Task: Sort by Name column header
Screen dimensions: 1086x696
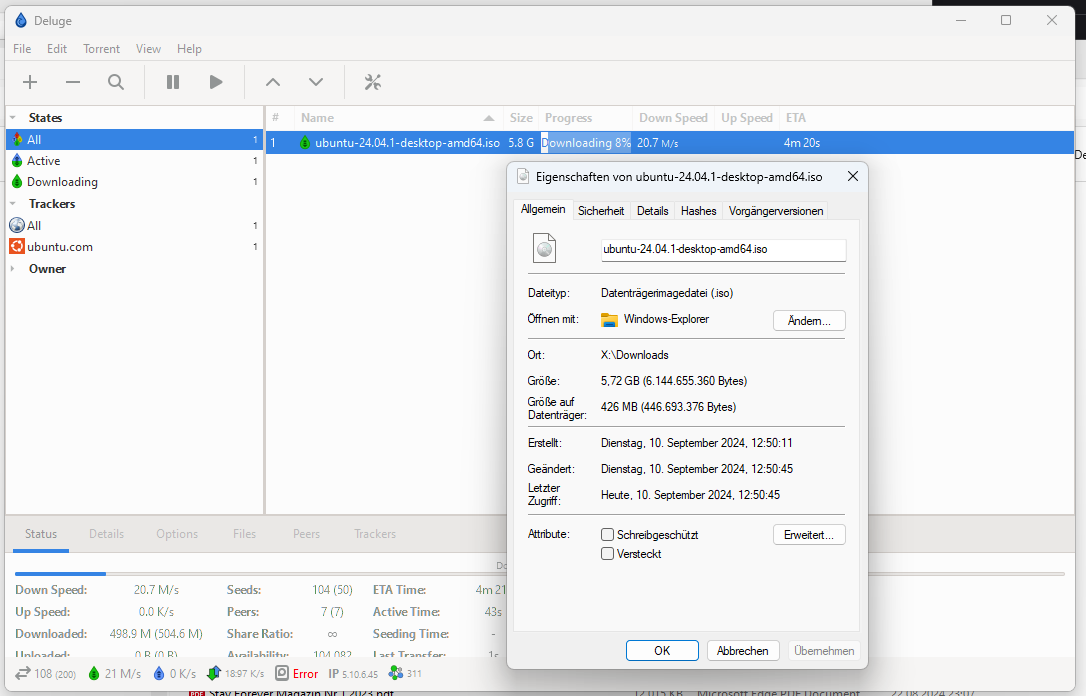Action: (x=398, y=118)
